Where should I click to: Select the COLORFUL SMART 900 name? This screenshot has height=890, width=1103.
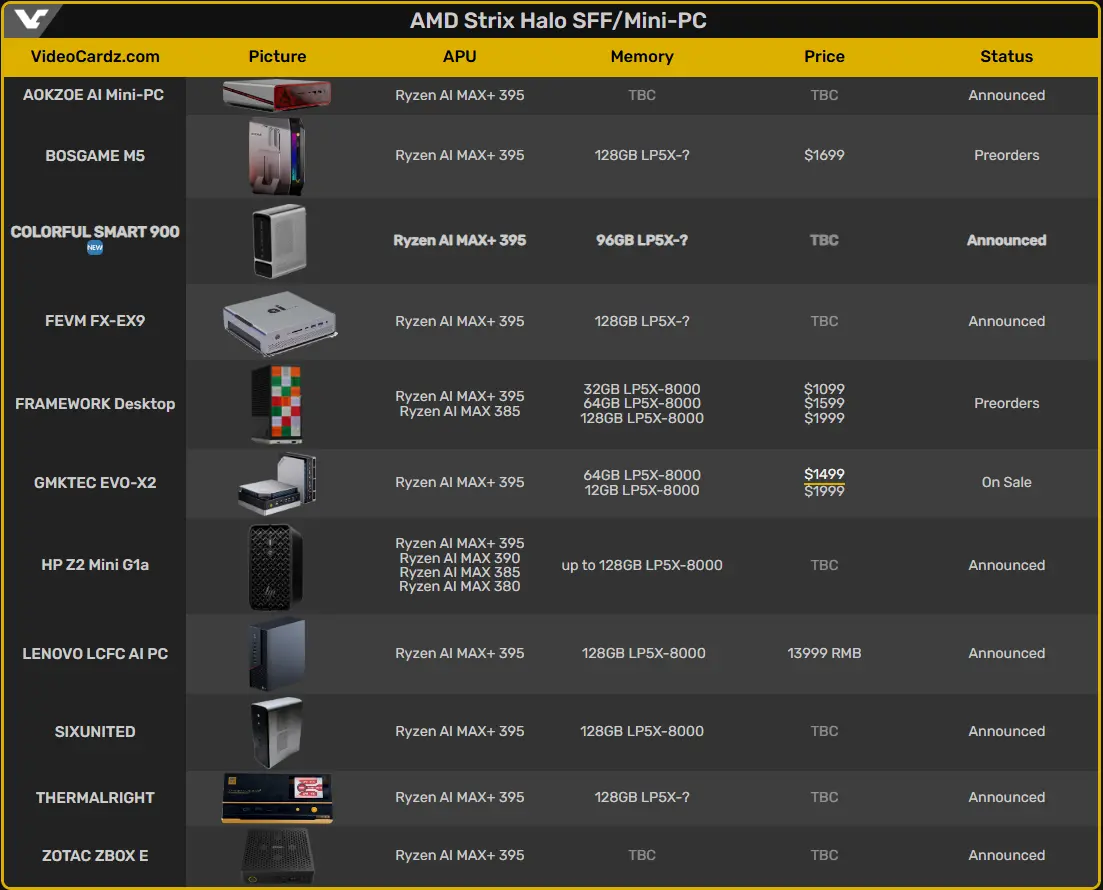[95, 232]
